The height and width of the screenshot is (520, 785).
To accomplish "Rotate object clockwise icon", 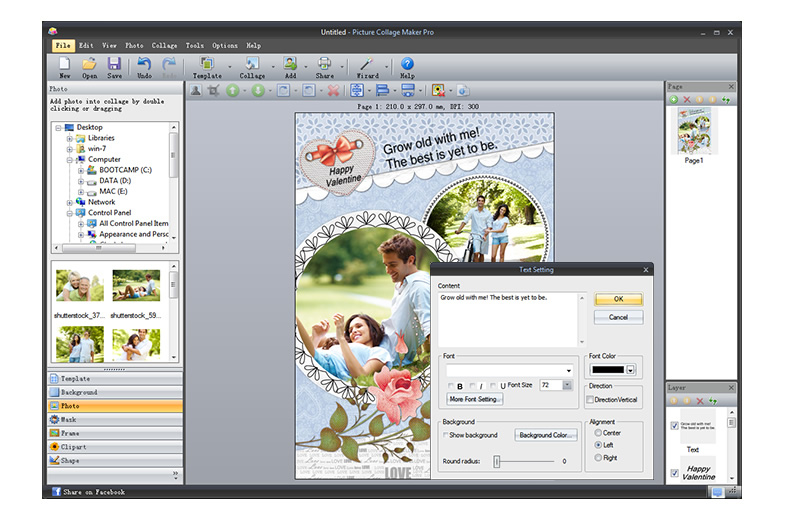I will point(283,91).
